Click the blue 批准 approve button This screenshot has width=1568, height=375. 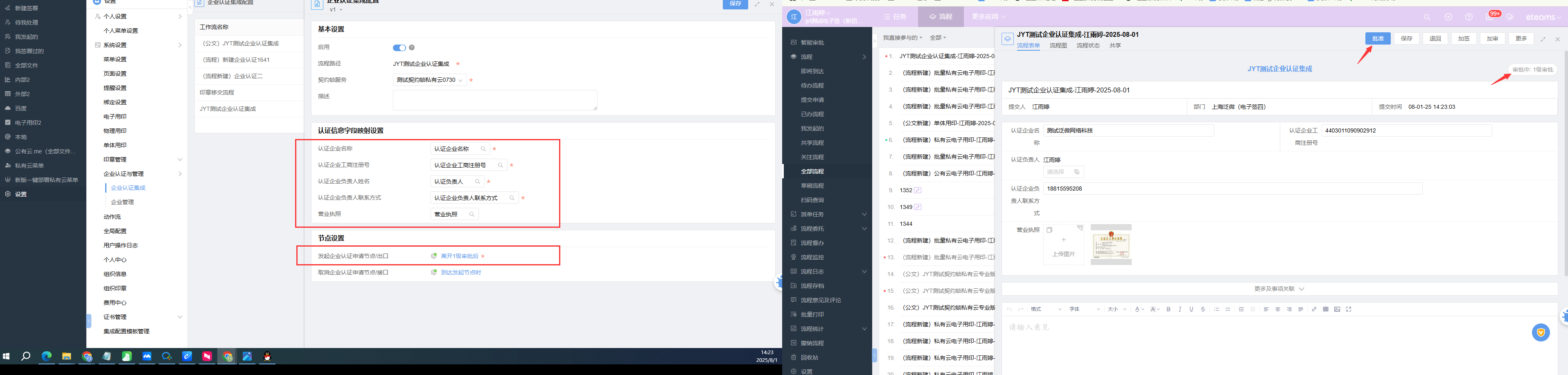(1378, 38)
